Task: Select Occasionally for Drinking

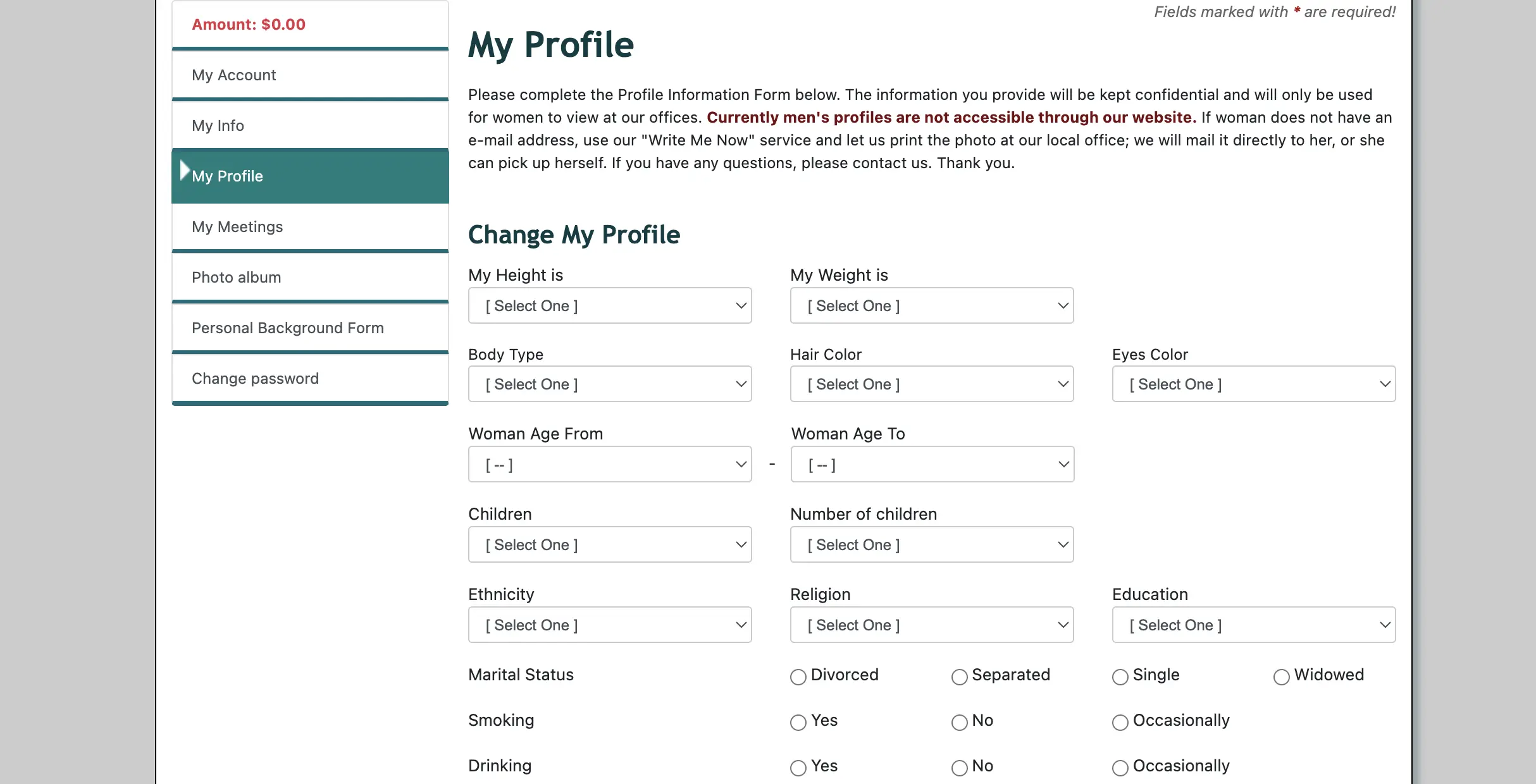Action: (x=1120, y=768)
